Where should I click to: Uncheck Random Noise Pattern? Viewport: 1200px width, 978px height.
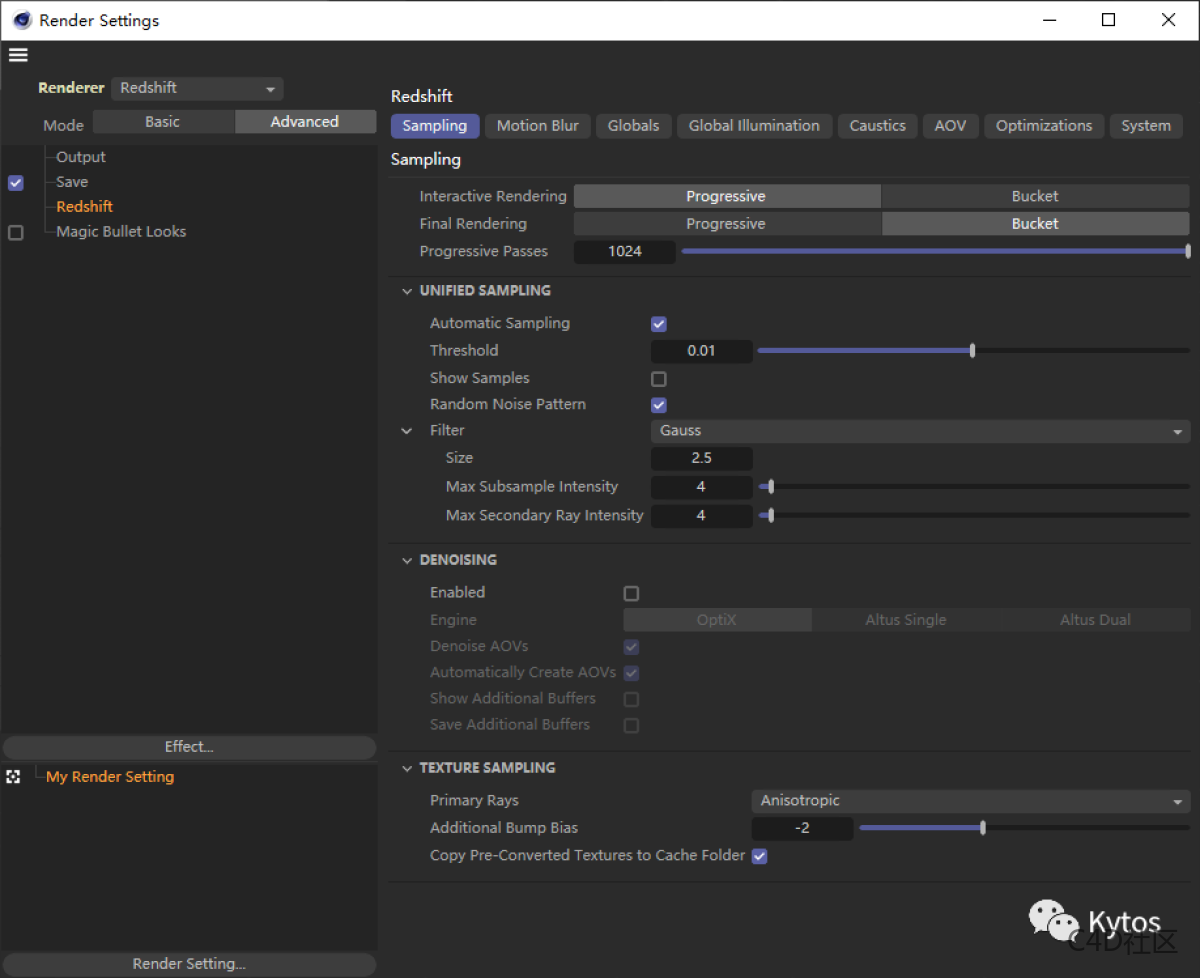(658, 405)
